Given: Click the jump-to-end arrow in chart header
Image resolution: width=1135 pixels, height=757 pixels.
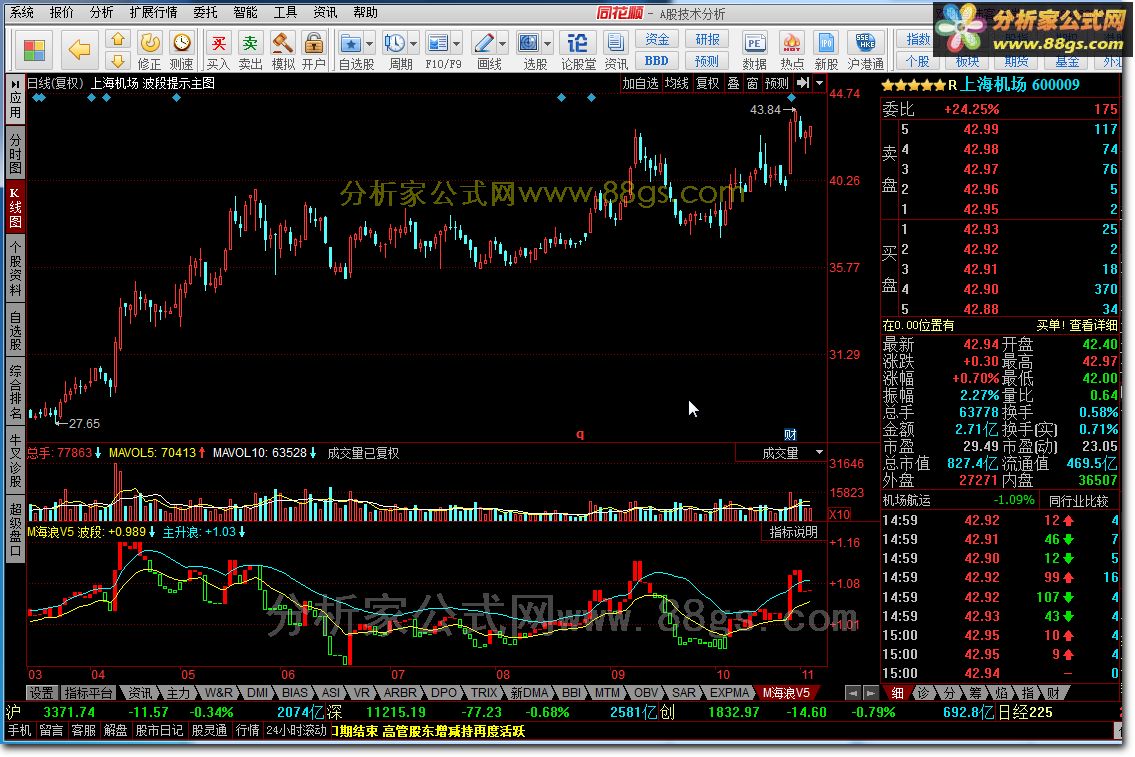Looking at the screenshot, I should 803,83.
